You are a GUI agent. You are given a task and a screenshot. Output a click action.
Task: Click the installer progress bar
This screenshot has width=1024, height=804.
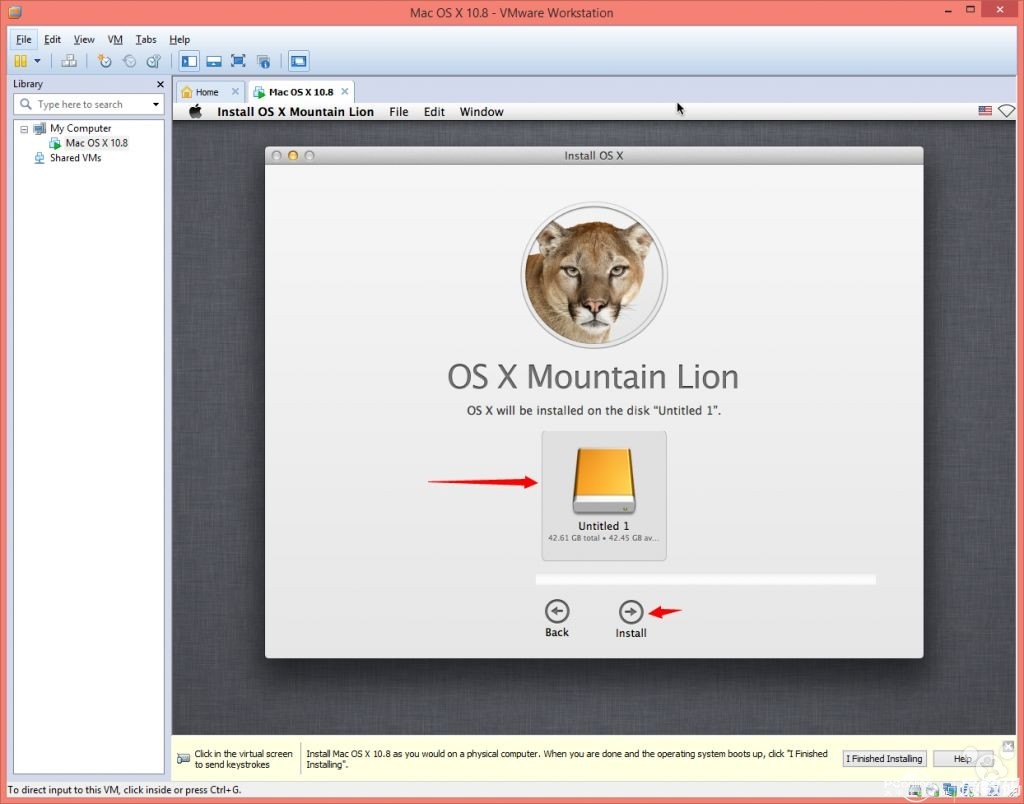(x=705, y=579)
